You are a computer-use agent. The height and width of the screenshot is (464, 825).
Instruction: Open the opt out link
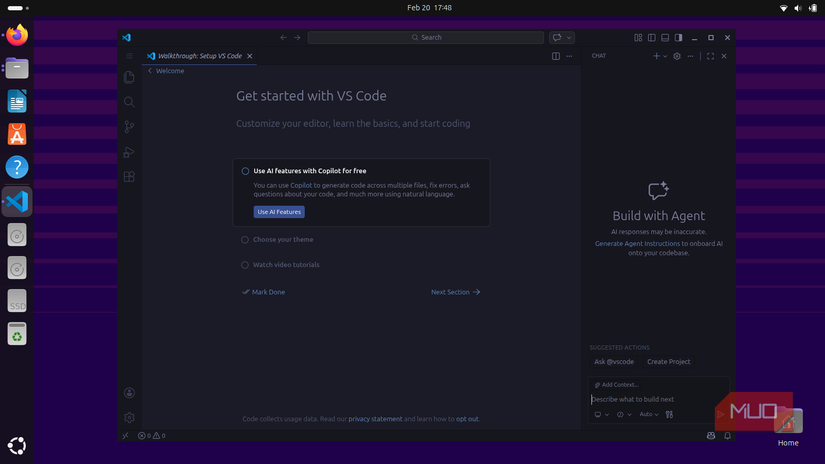pyautogui.click(x=467, y=419)
